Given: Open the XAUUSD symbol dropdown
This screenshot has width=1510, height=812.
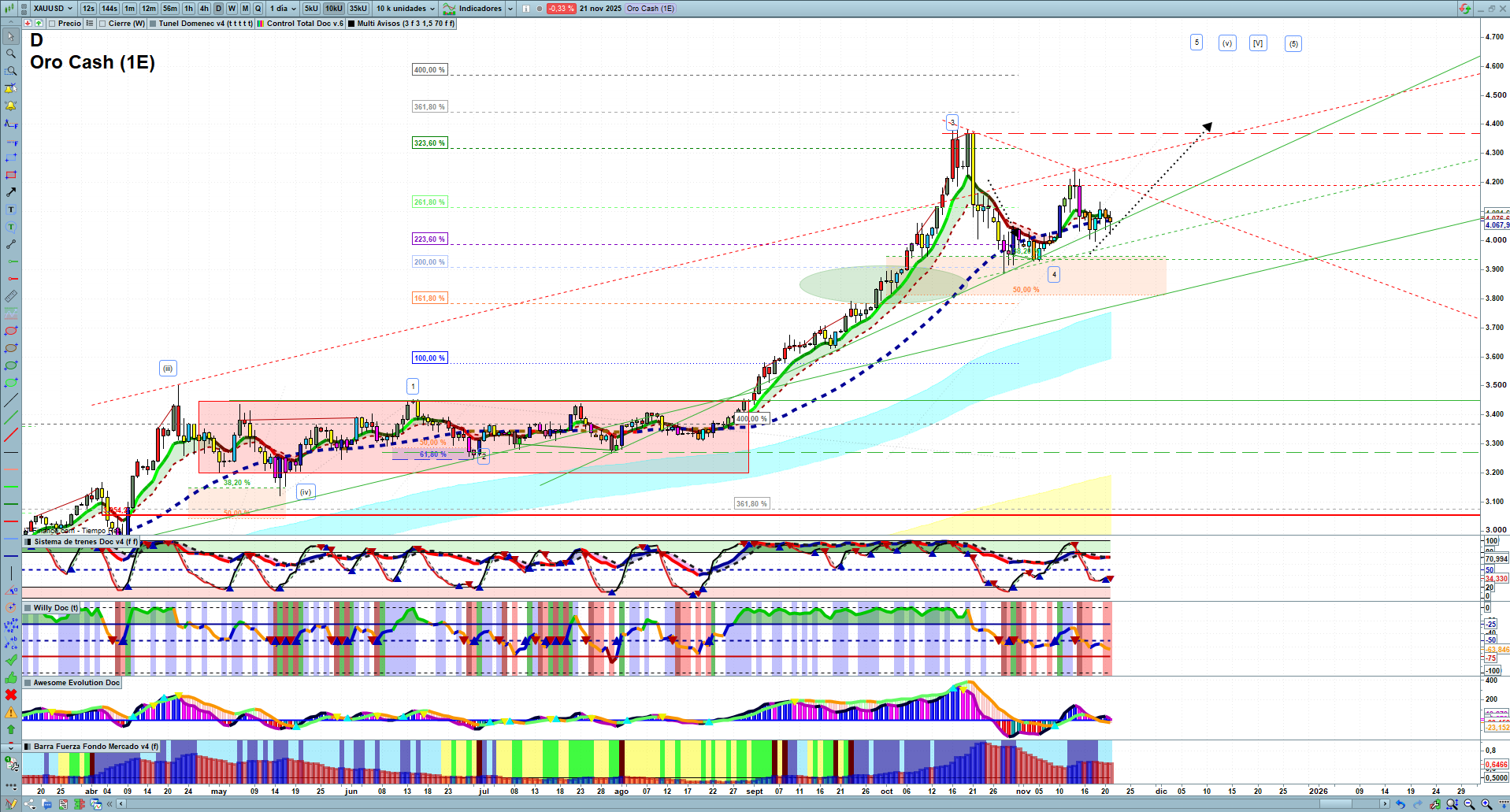Looking at the screenshot, I should click(53, 9).
